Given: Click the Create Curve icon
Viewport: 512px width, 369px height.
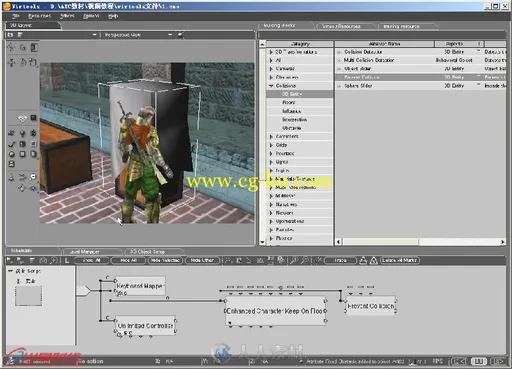Looking at the screenshot, I should click(11, 144).
